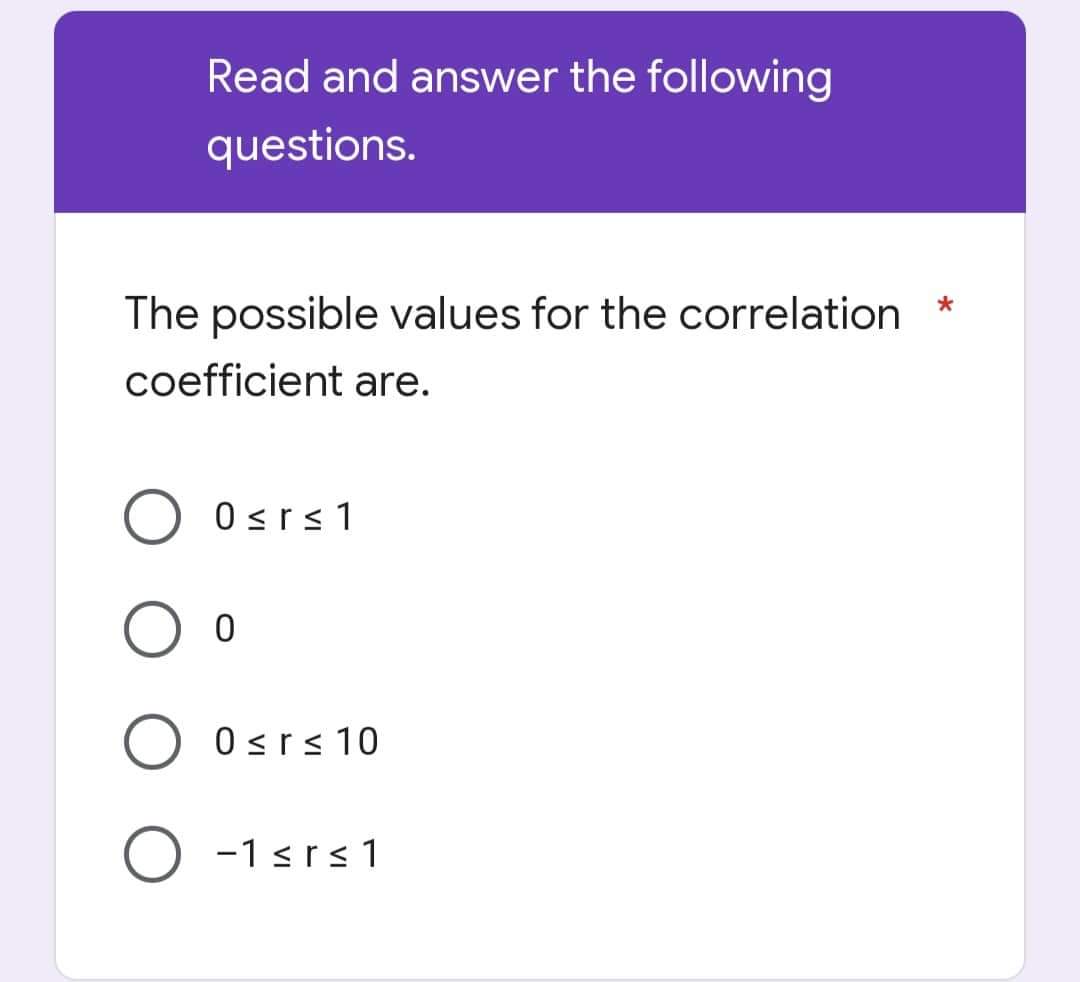Click the label text '0 ≤ r ≤ 10'

pyautogui.click(x=298, y=741)
